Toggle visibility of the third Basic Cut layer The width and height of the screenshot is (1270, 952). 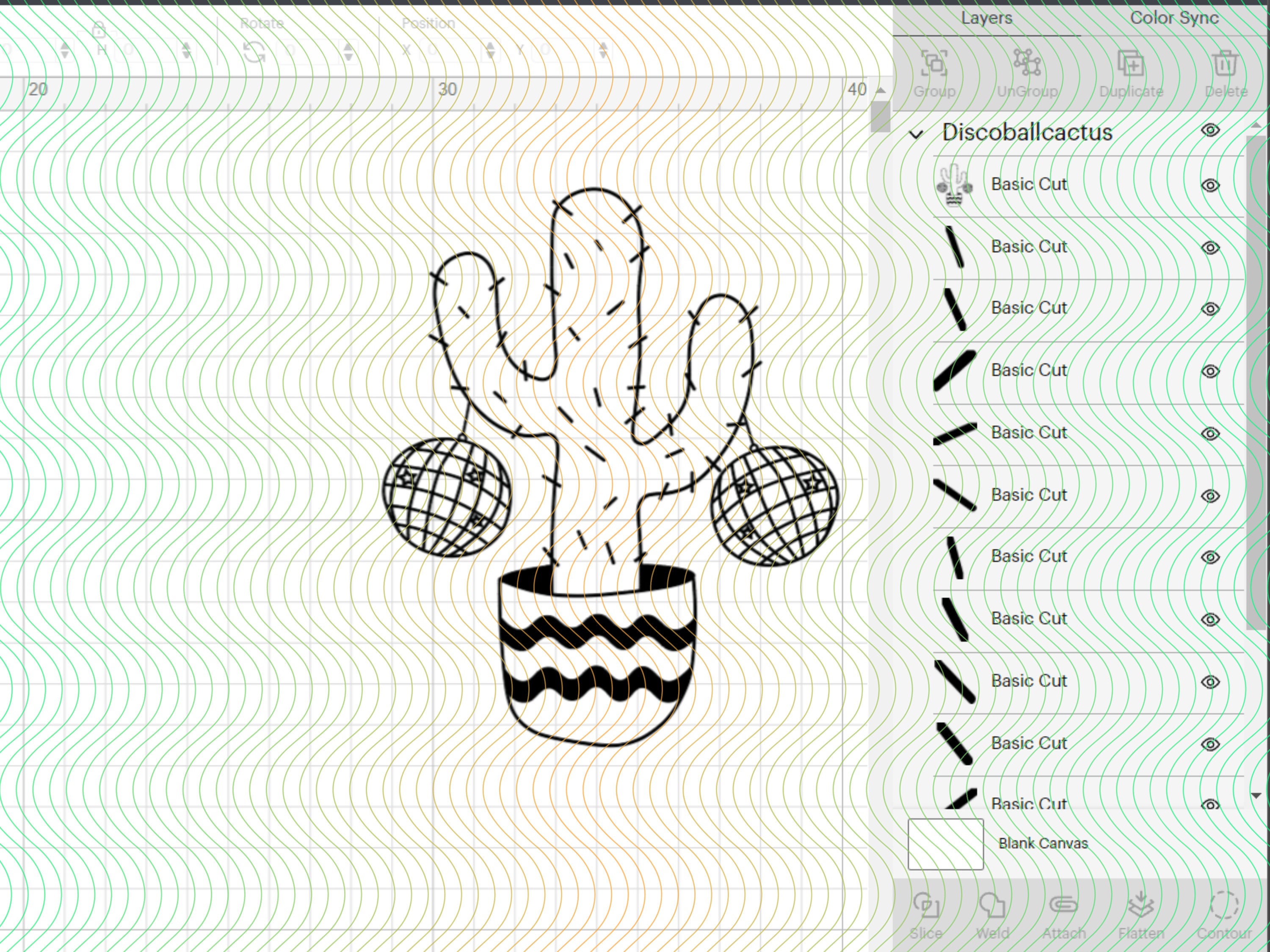tap(1210, 308)
